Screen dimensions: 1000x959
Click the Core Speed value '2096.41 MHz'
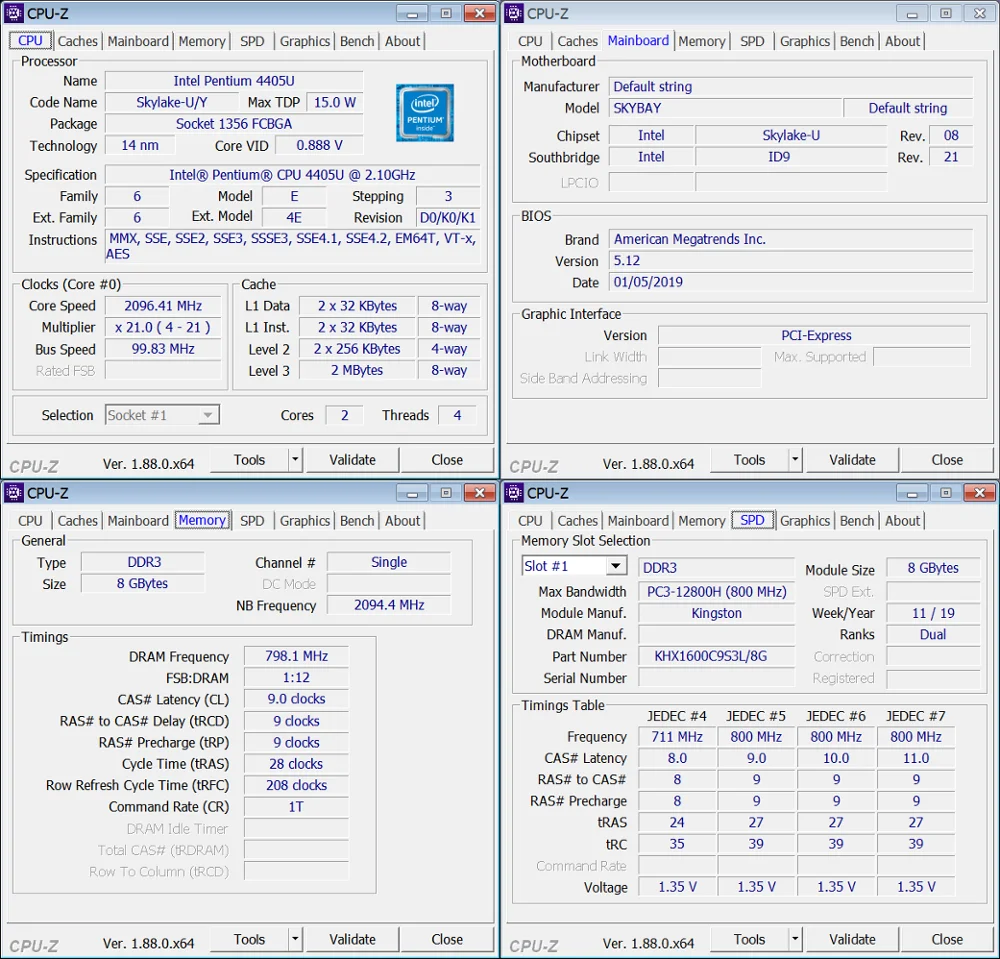click(x=163, y=305)
